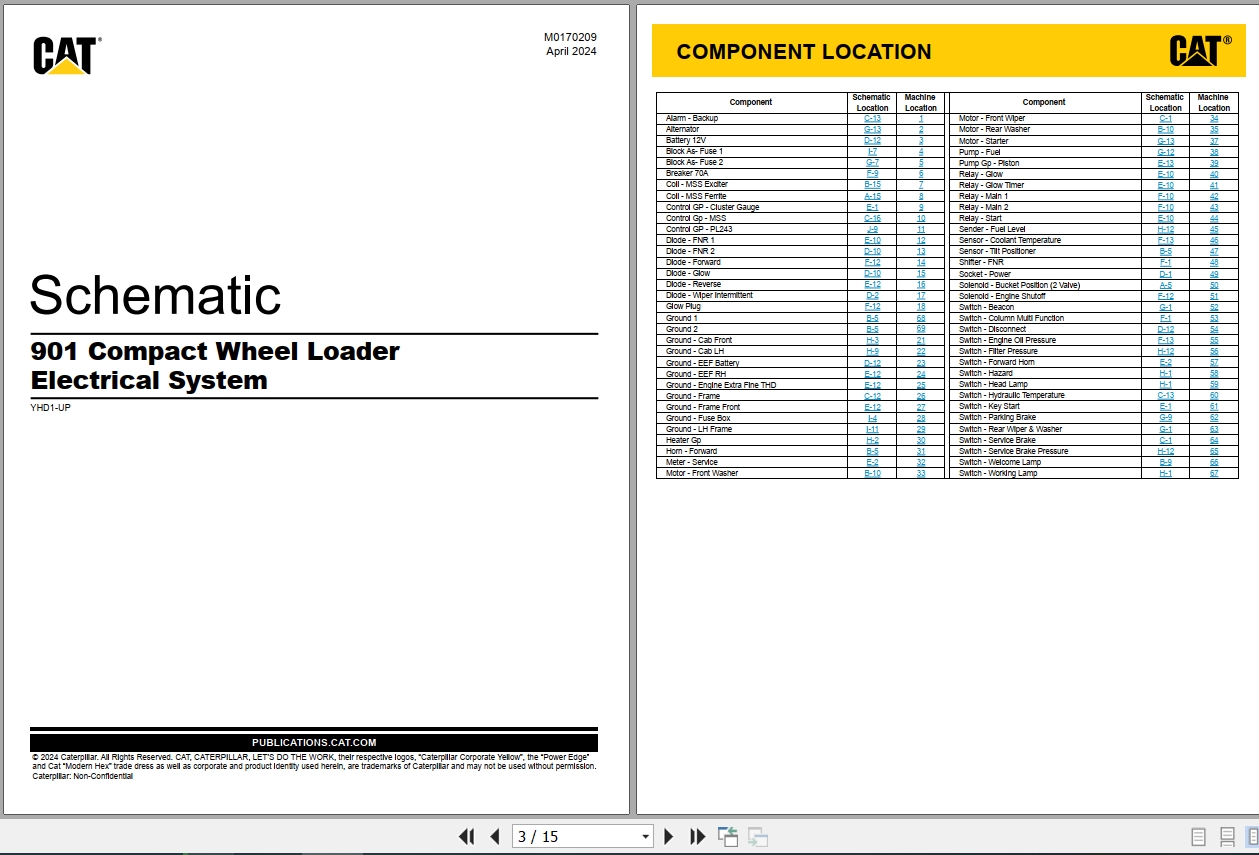
Task: Open machine location 22 for Ground - Cab LH
Action: click(x=921, y=351)
